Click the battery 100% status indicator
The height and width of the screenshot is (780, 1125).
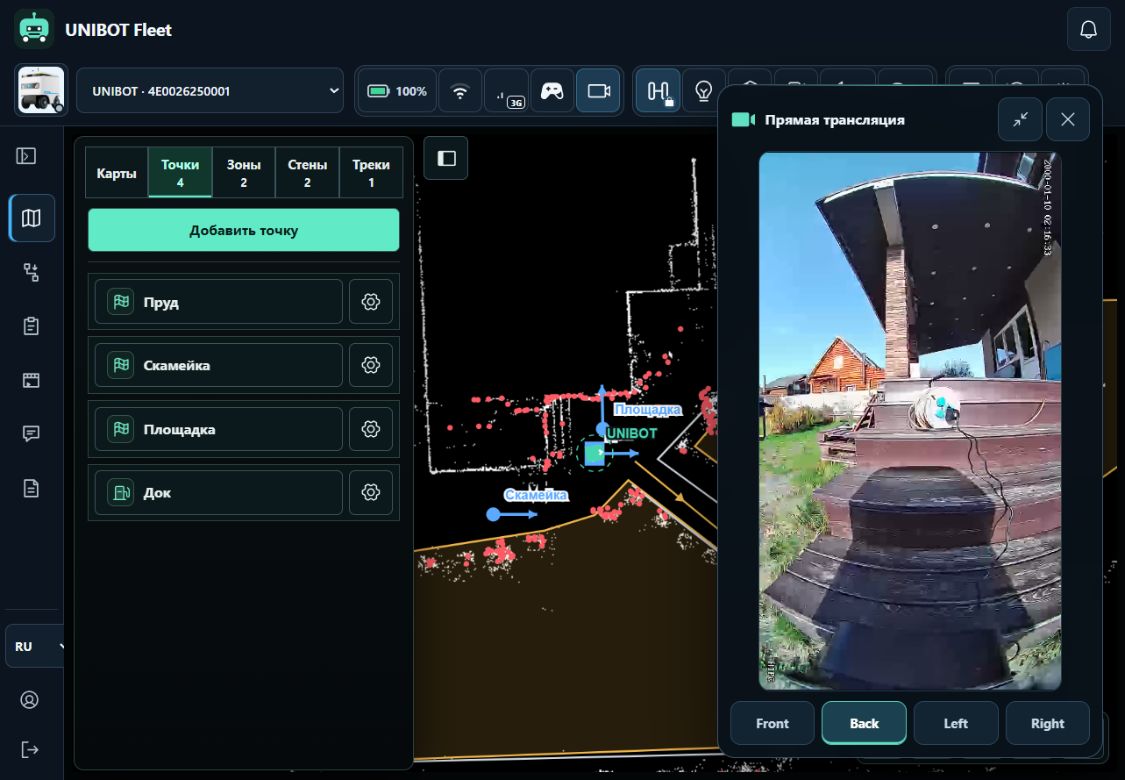point(397,91)
